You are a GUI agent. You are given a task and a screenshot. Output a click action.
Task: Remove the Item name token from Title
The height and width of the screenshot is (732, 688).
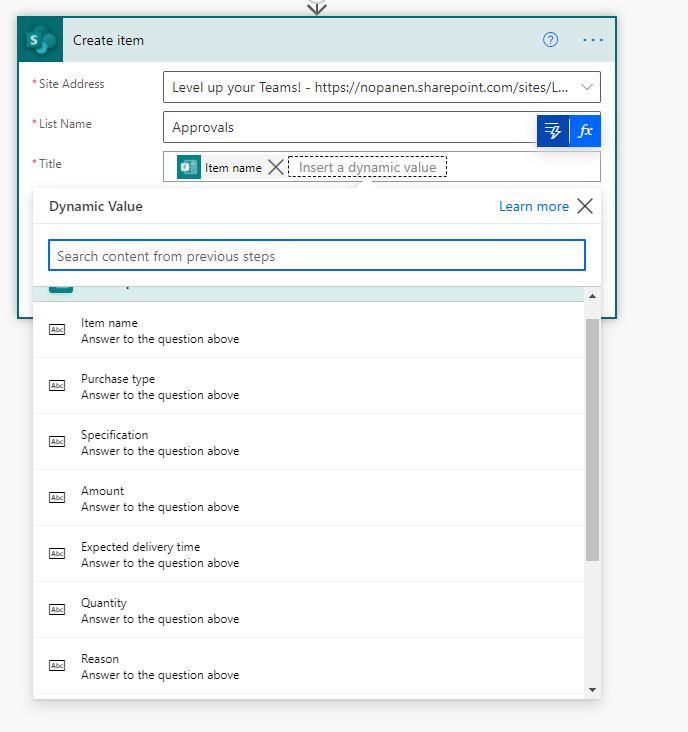tap(276, 168)
